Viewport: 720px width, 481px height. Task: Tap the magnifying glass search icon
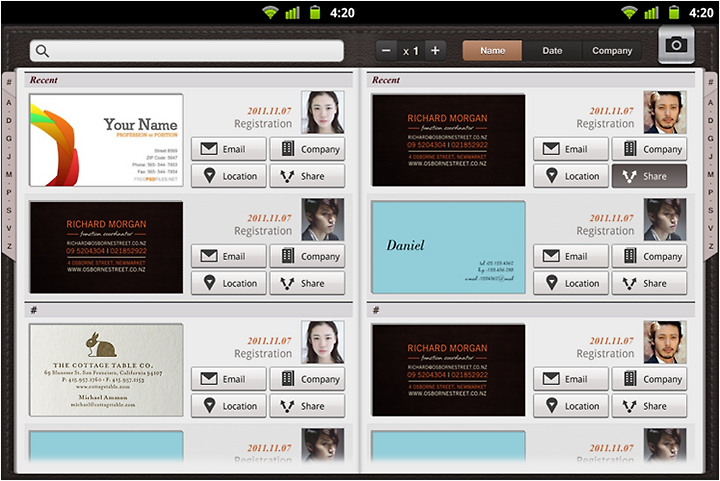(42, 51)
